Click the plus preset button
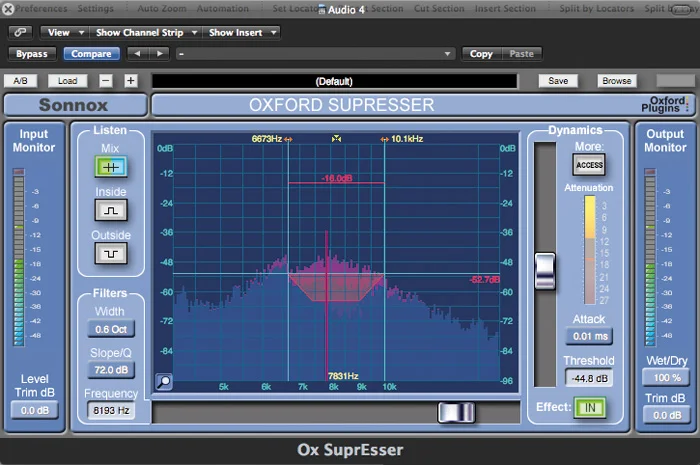 [x=130, y=81]
